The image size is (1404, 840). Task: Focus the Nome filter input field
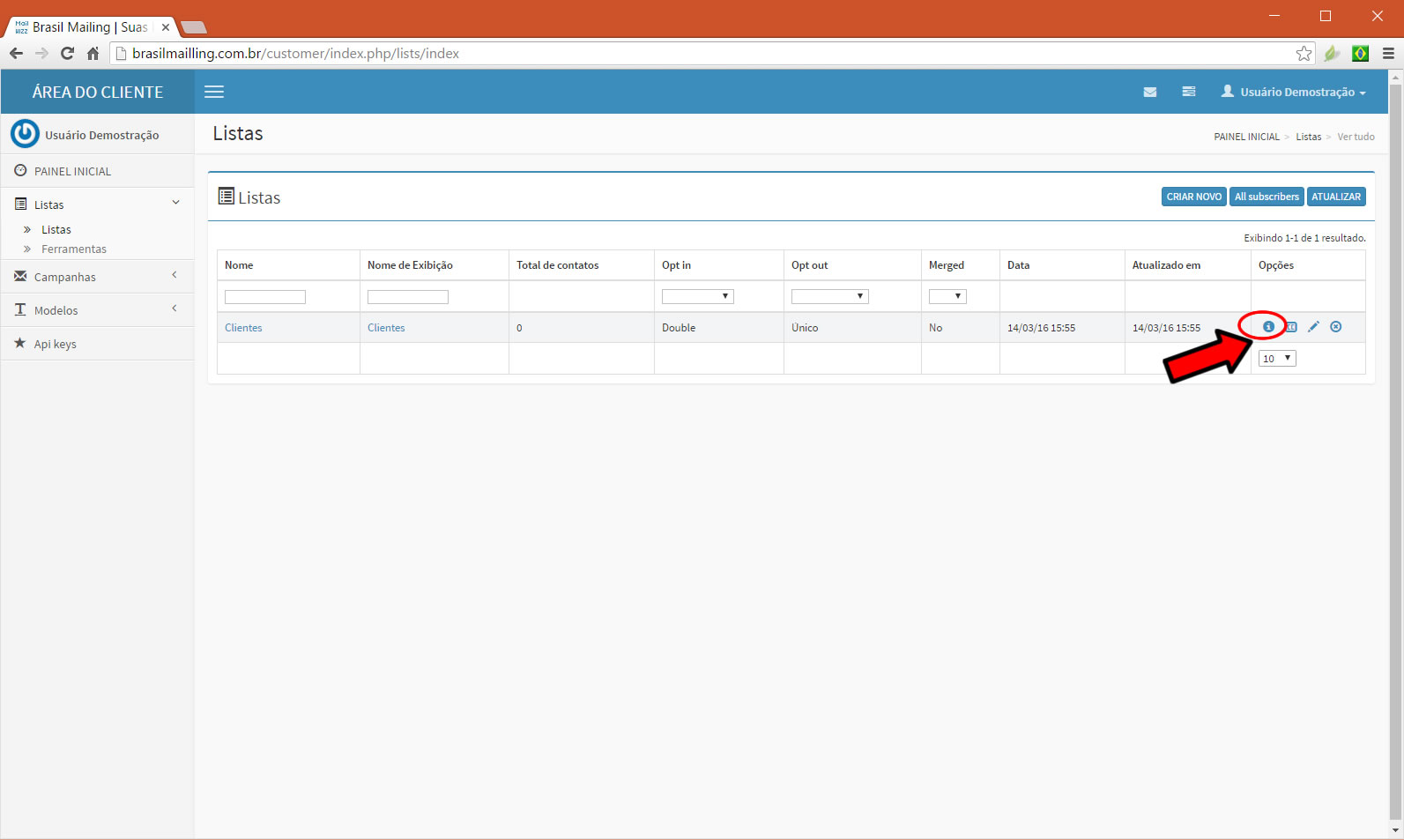point(265,297)
